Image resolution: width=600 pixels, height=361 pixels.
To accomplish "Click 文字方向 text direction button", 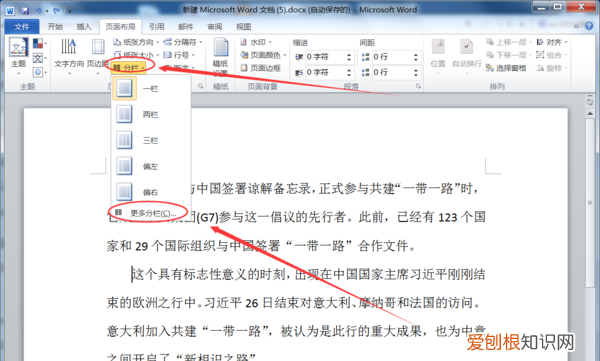I will point(69,56).
